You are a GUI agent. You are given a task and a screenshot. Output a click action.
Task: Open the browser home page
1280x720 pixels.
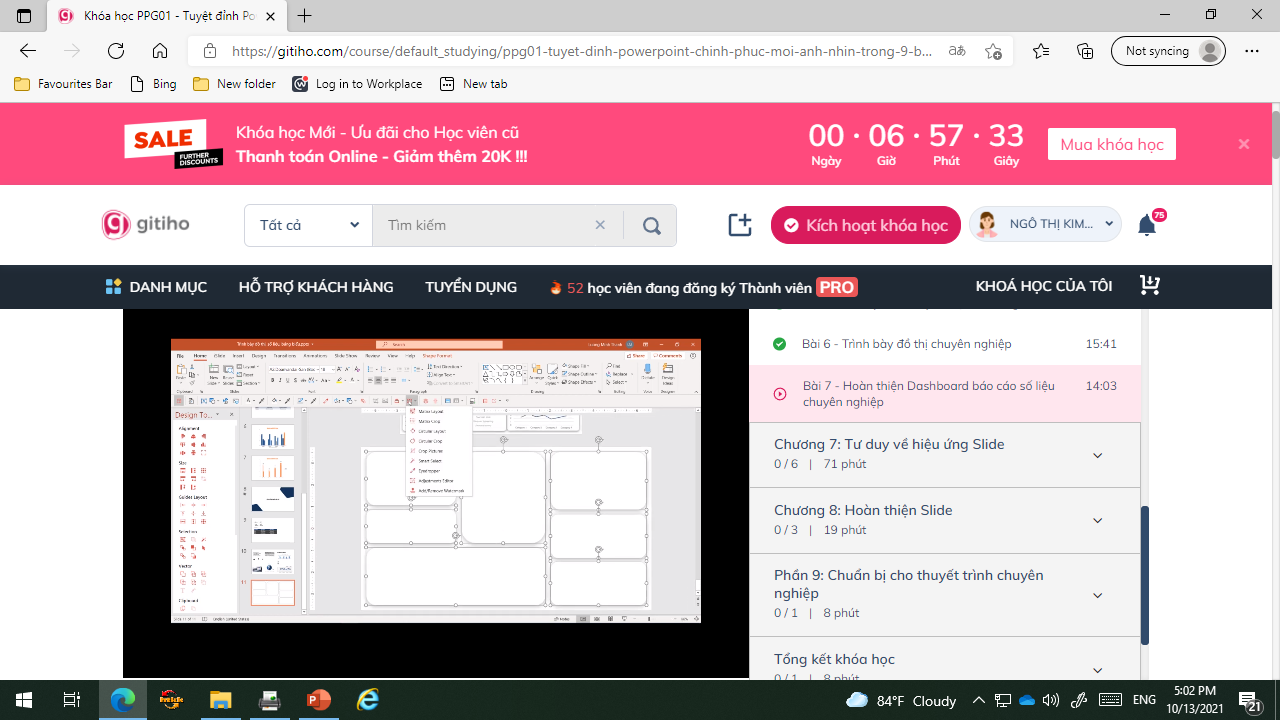(x=160, y=51)
